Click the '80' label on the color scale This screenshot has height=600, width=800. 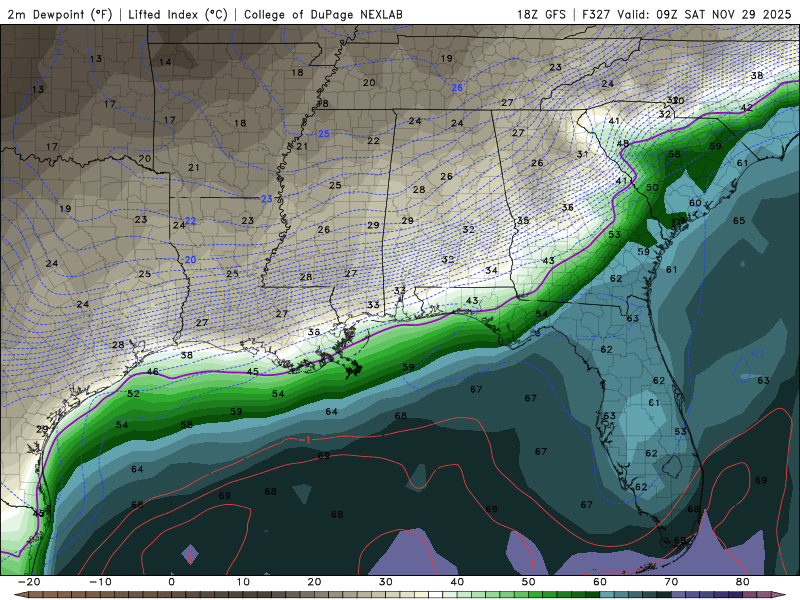pos(743,582)
